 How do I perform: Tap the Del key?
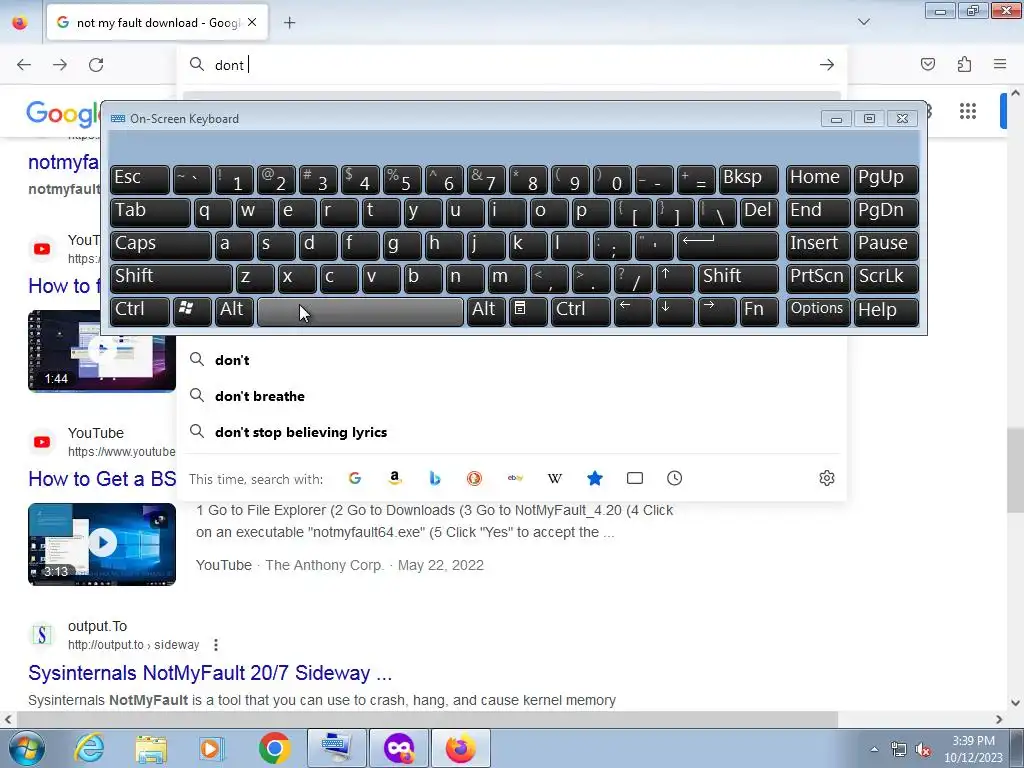[x=759, y=213]
